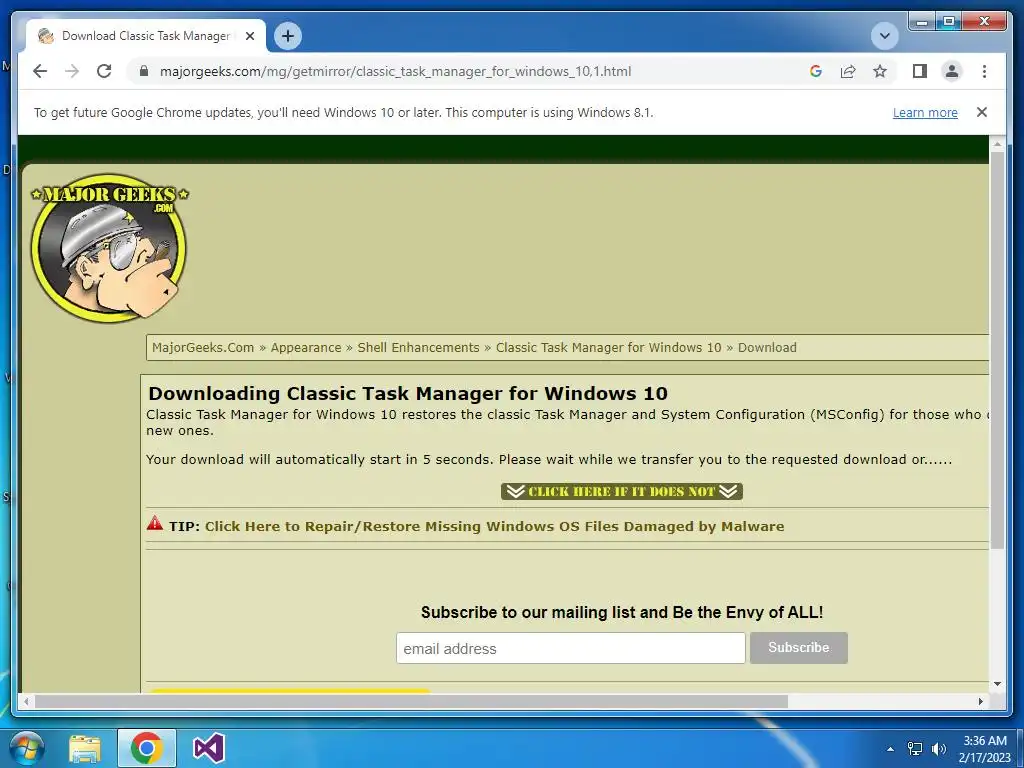
Task: Show hidden system tray icons
Action: coord(890,749)
